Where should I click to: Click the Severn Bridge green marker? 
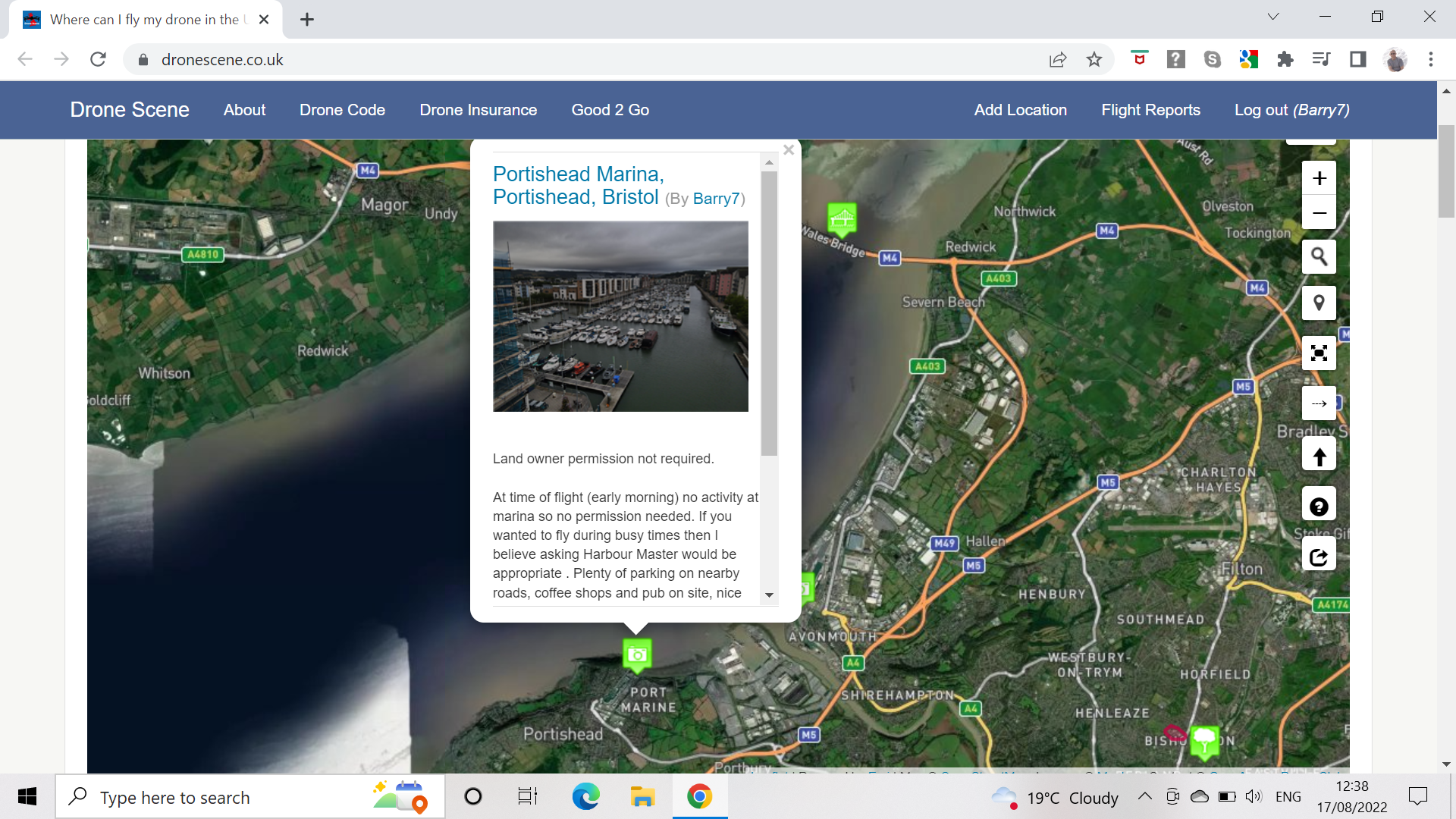pos(842,219)
